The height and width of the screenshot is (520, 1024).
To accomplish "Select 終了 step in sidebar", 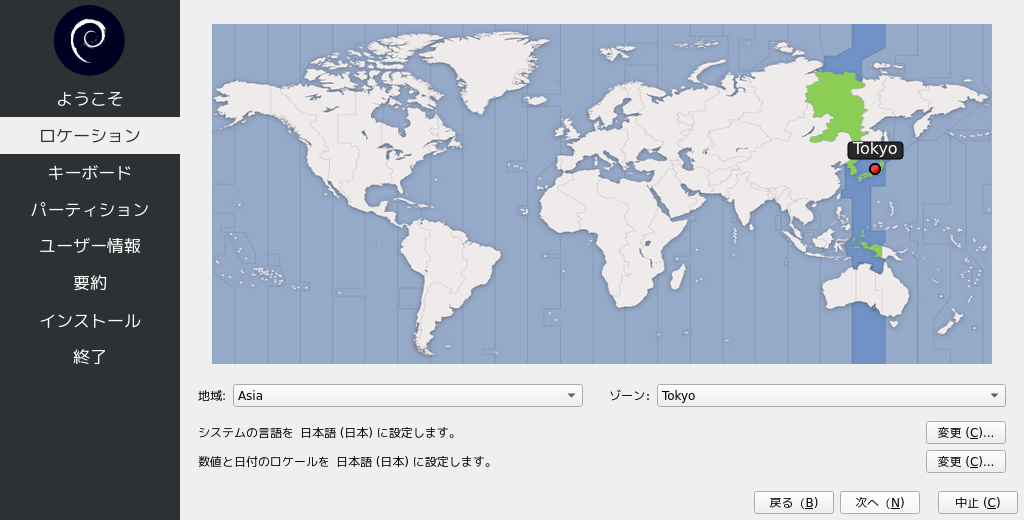I will click(89, 357).
